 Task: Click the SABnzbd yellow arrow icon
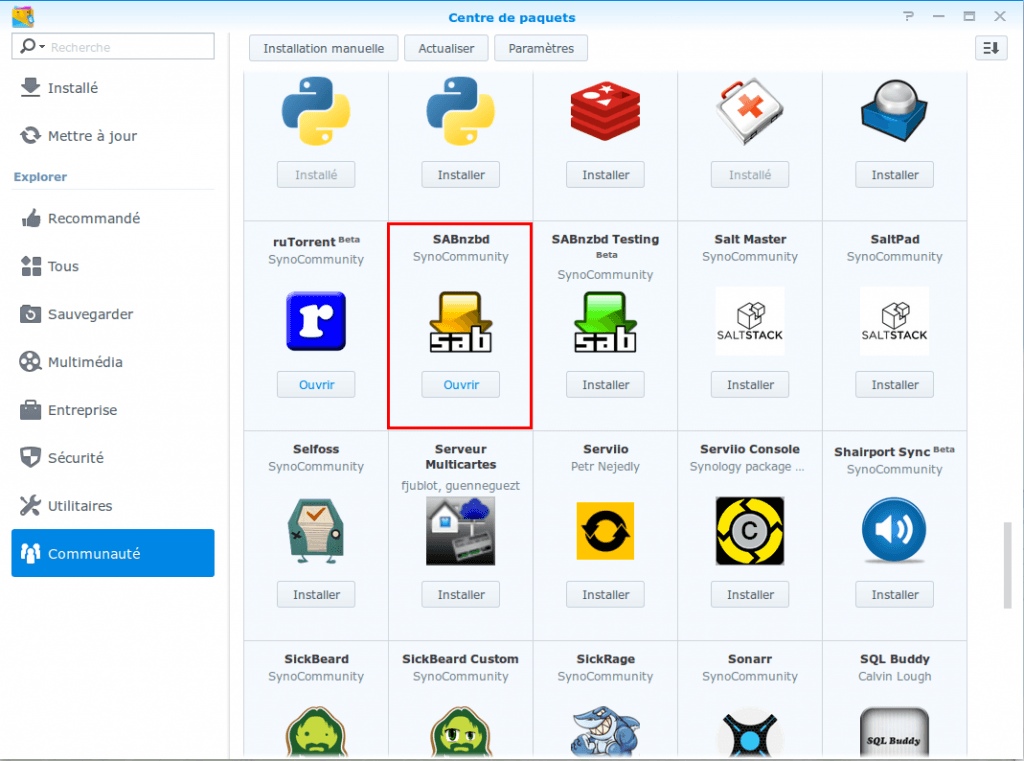pos(460,321)
